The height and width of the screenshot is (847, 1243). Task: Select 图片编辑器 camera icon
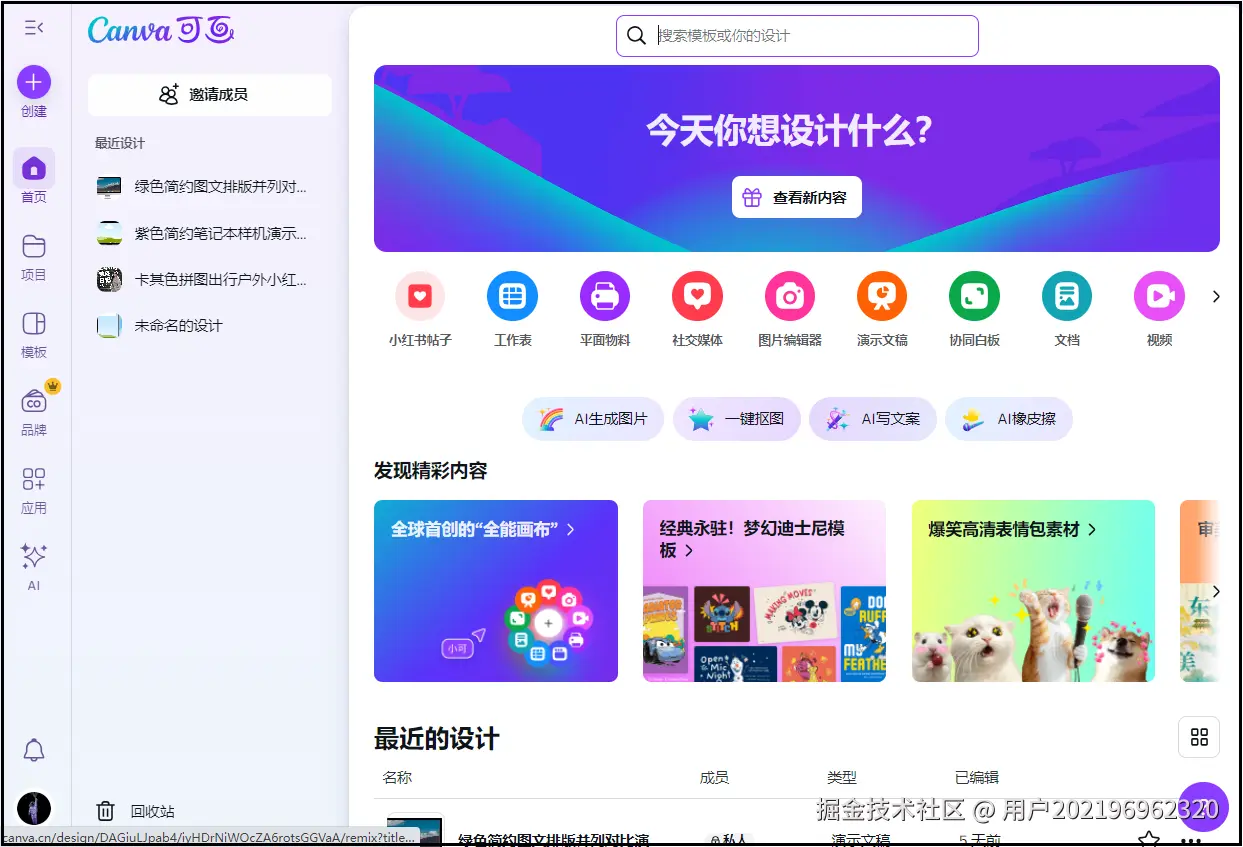coord(790,296)
